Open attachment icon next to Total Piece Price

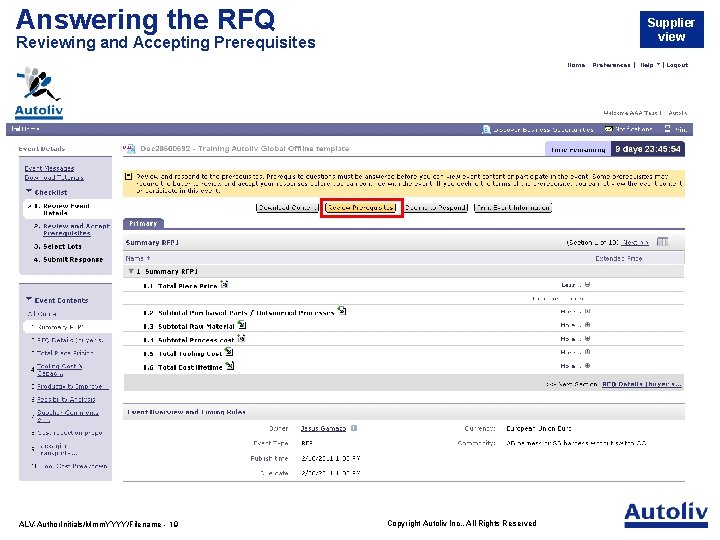point(224,285)
